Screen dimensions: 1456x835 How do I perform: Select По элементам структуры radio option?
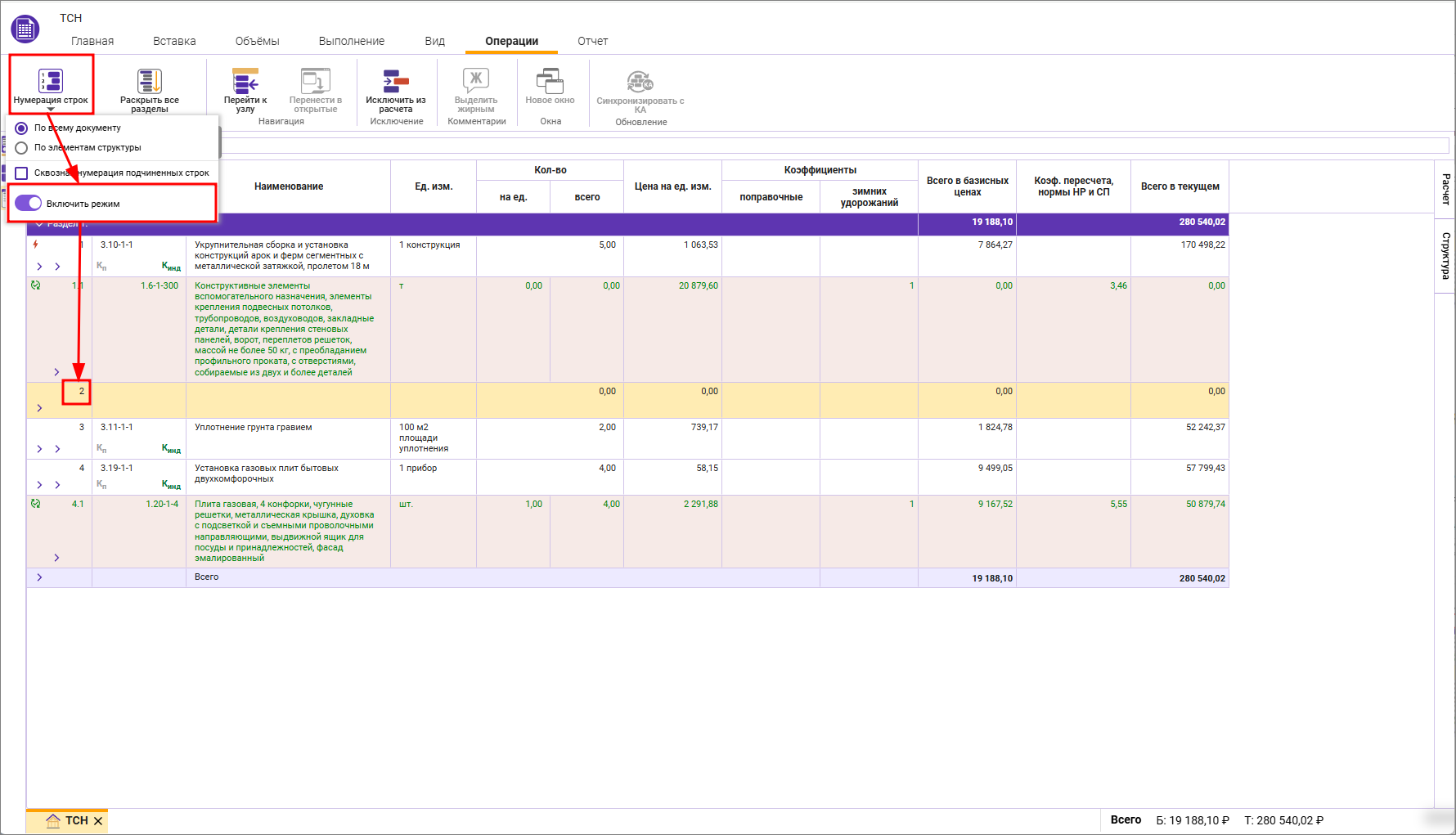pyautogui.click(x=22, y=148)
